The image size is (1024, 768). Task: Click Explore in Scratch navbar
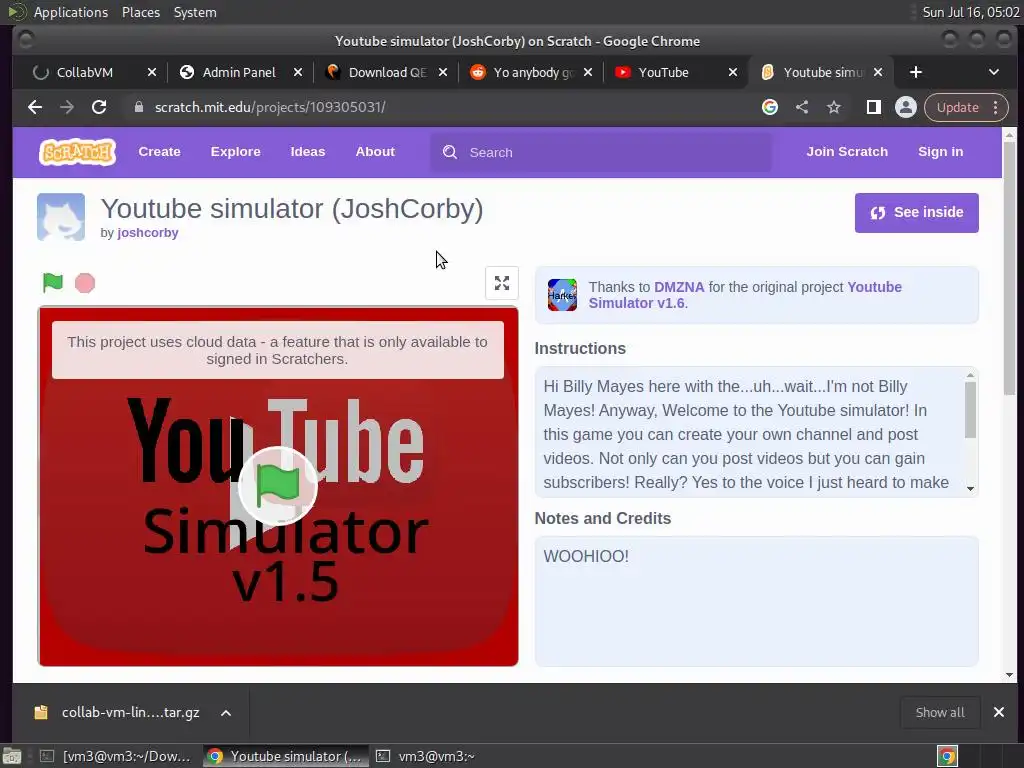[x=236, y=152]
